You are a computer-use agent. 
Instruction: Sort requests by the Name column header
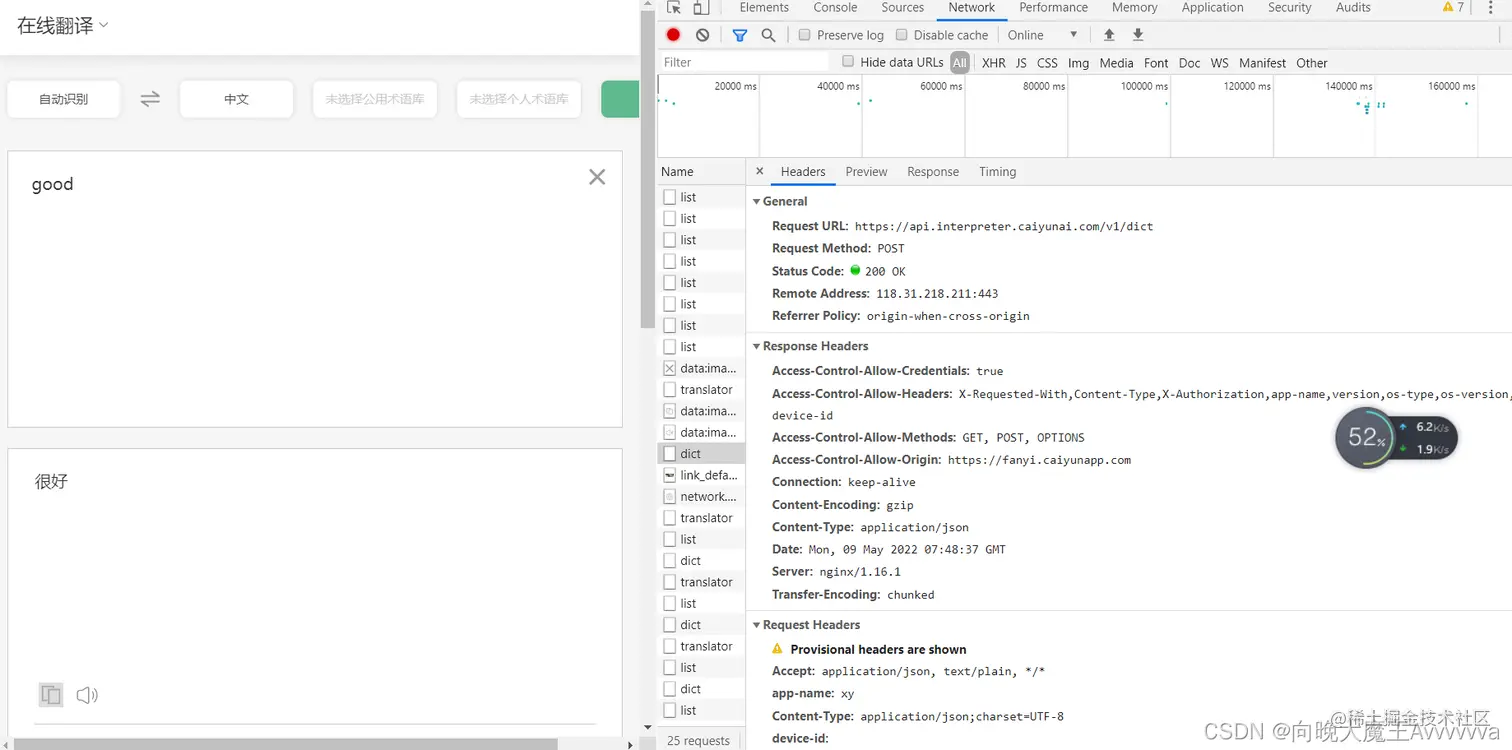pyautogui.click(x=701, y=171)
